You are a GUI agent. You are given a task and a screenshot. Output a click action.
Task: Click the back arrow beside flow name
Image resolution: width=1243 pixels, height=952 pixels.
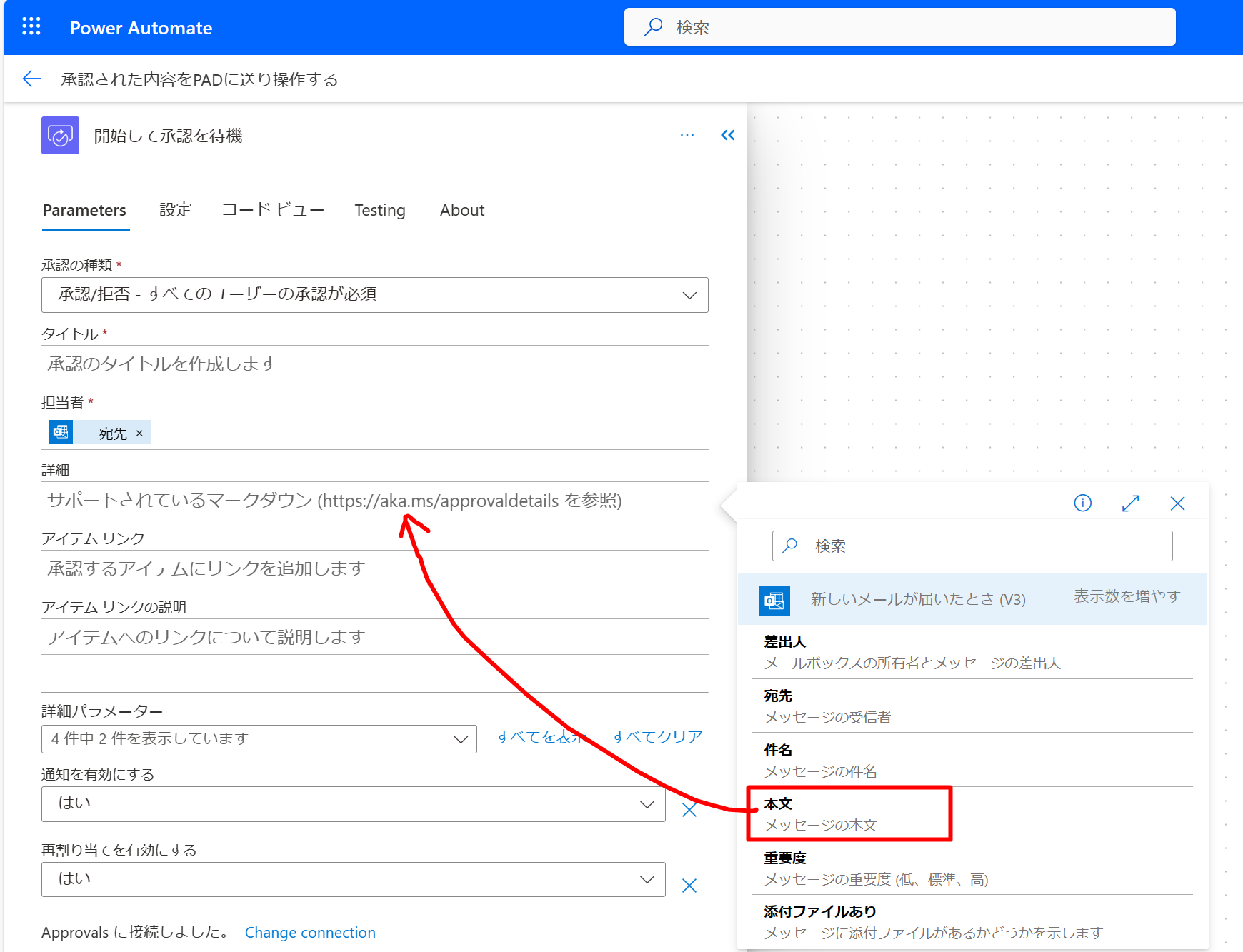(x=32, y=79)
